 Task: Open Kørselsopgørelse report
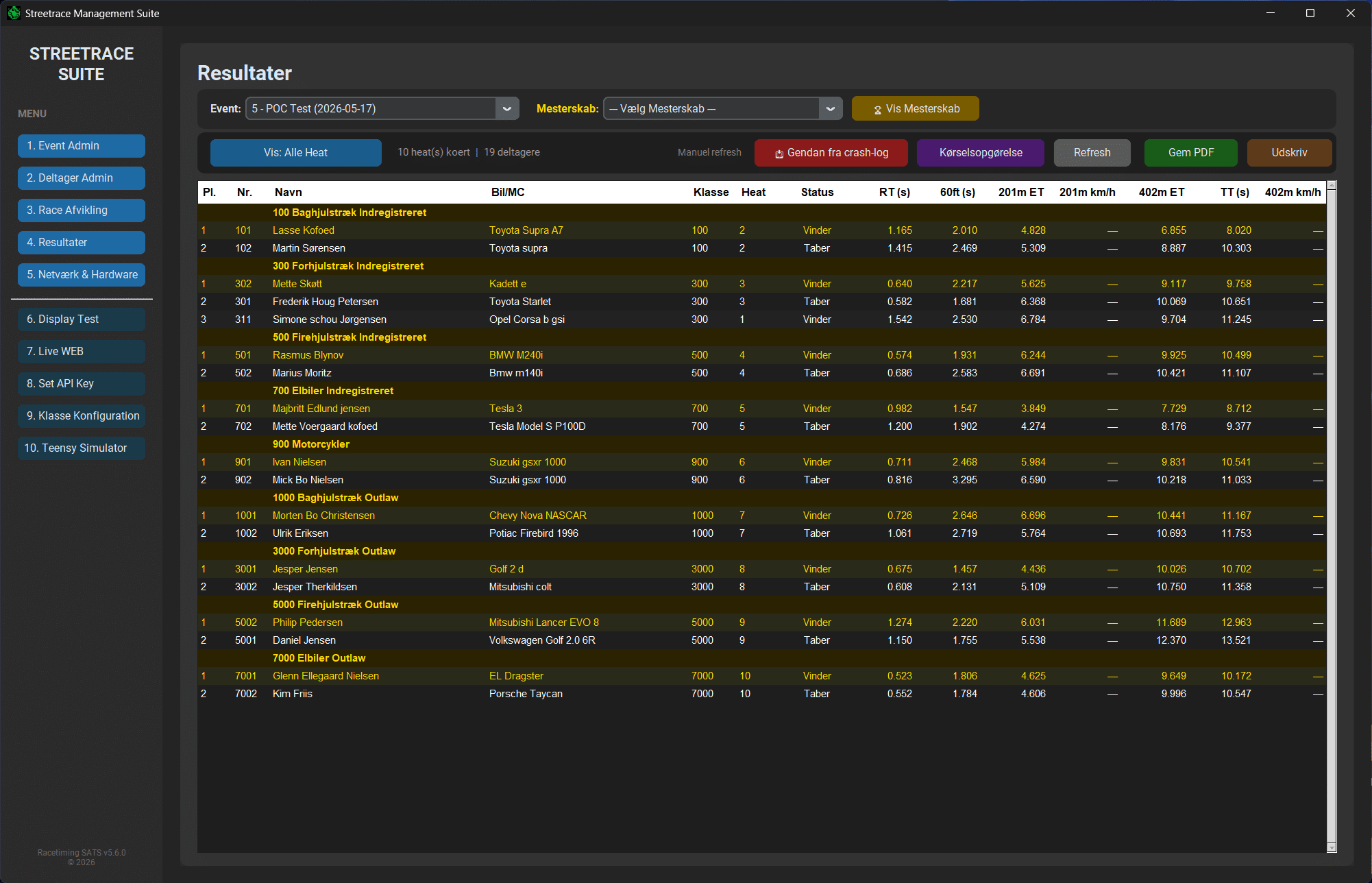(x=981, y=152)
